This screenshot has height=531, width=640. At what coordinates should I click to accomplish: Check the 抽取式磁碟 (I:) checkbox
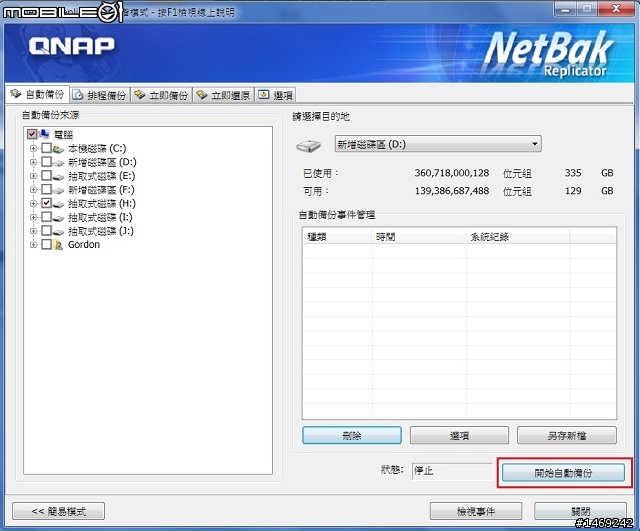point(47,217)
